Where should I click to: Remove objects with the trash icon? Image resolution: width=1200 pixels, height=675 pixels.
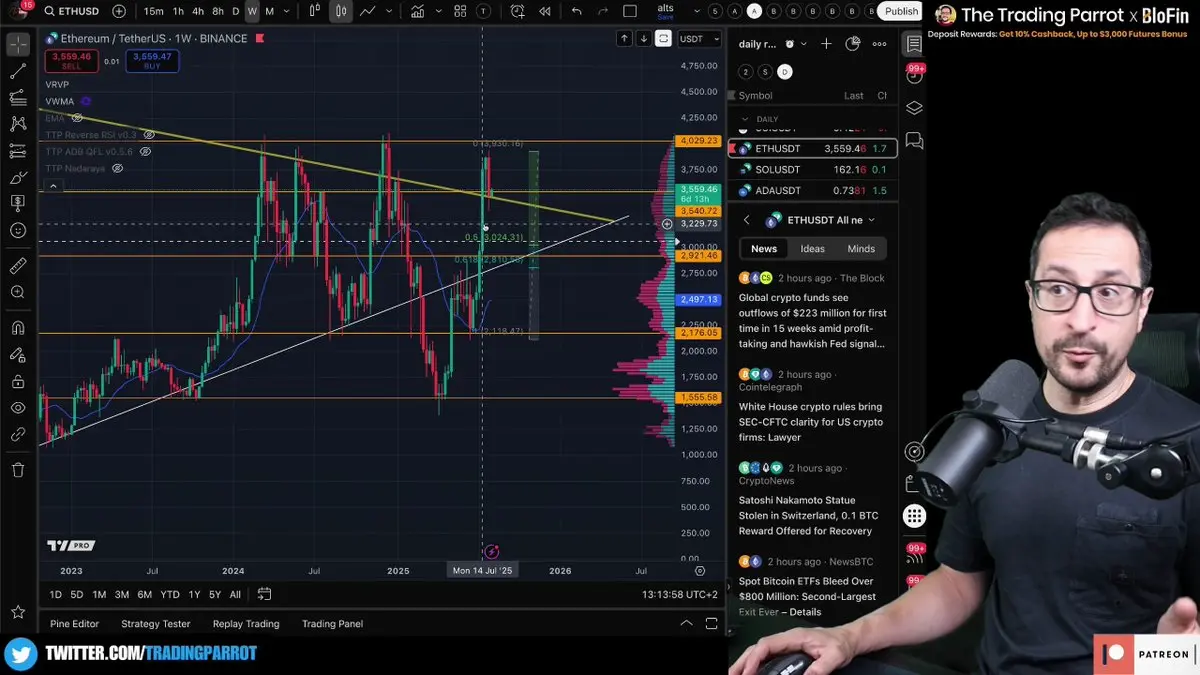coord(18,469)
